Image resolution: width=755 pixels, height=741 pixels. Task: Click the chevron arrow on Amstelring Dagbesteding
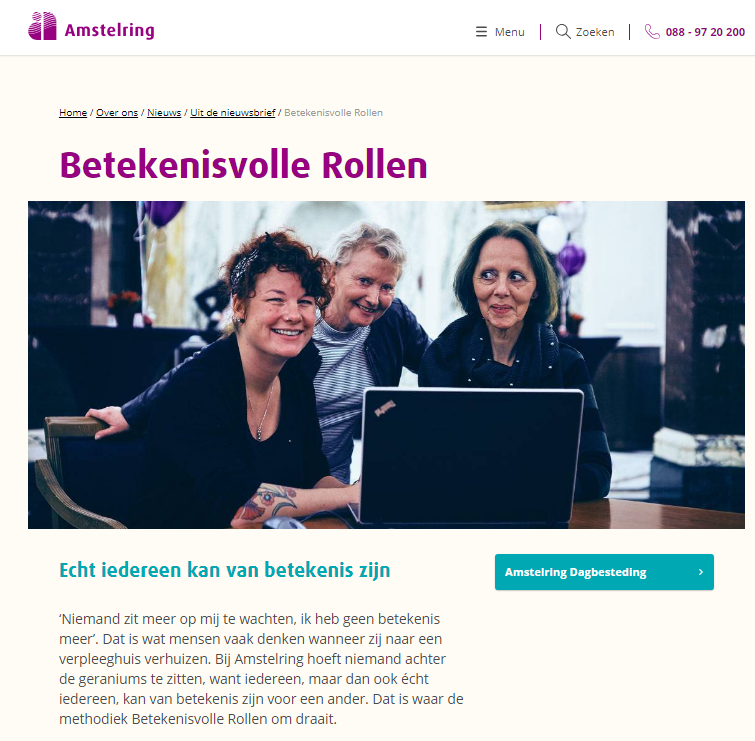701,572
